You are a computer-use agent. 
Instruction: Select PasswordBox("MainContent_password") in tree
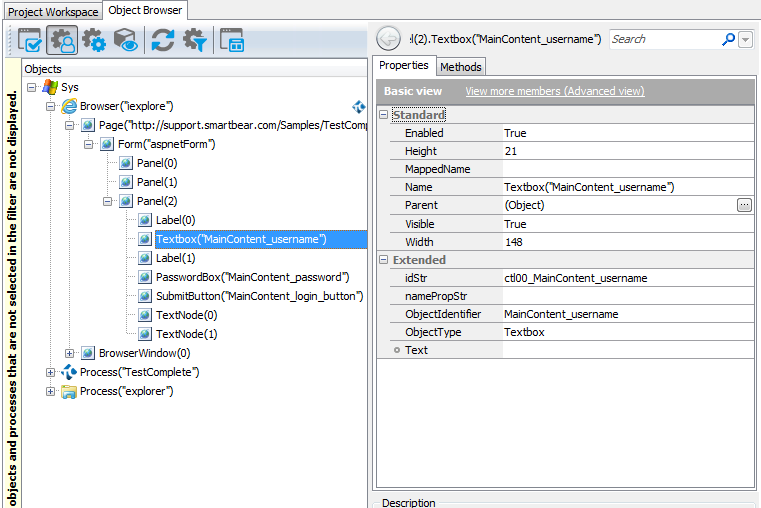[251, 277]
